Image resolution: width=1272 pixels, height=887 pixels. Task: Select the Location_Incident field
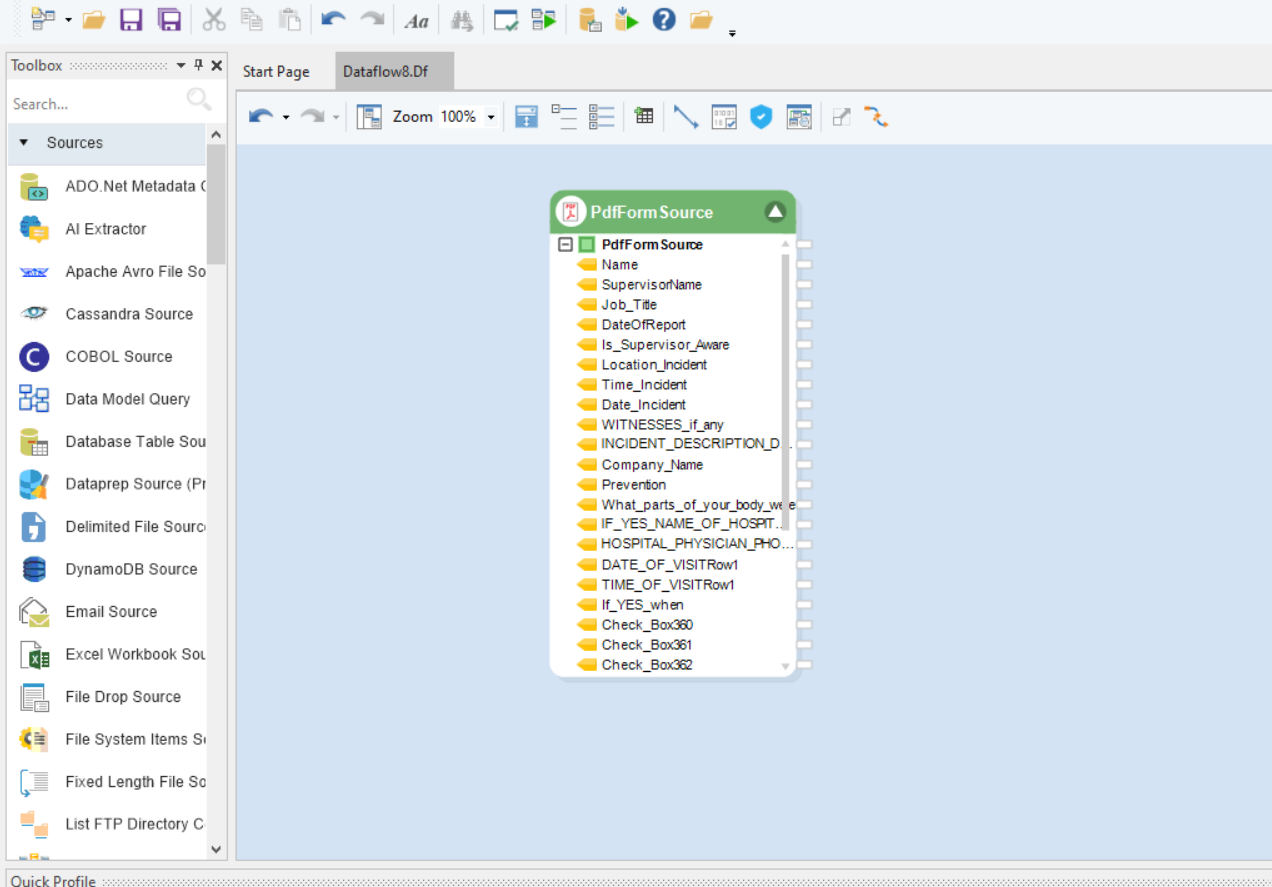[x=654, y=364]
